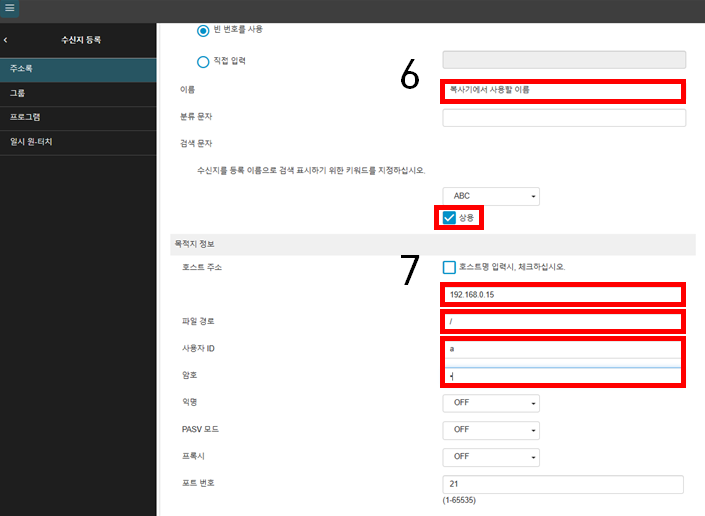Image resolution: width=705 pixels, height=516 pixels.
Task: Open 임시 원-터치 in the sidebar
Action: pos(78,142)
